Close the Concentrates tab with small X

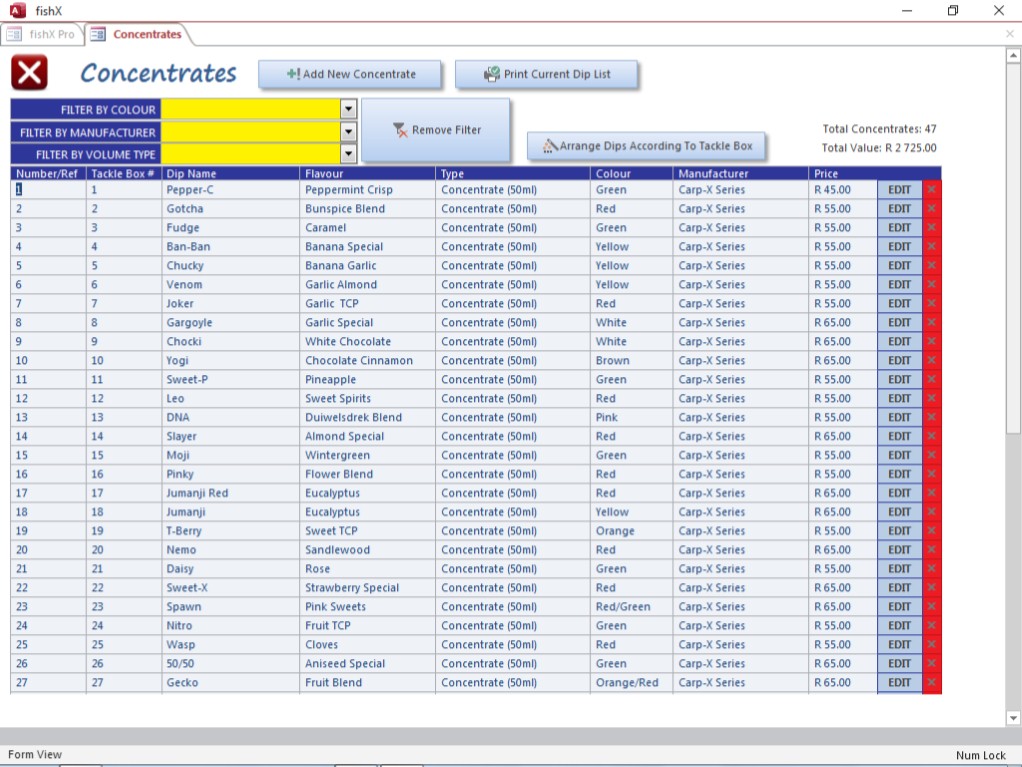[1009, 34]
